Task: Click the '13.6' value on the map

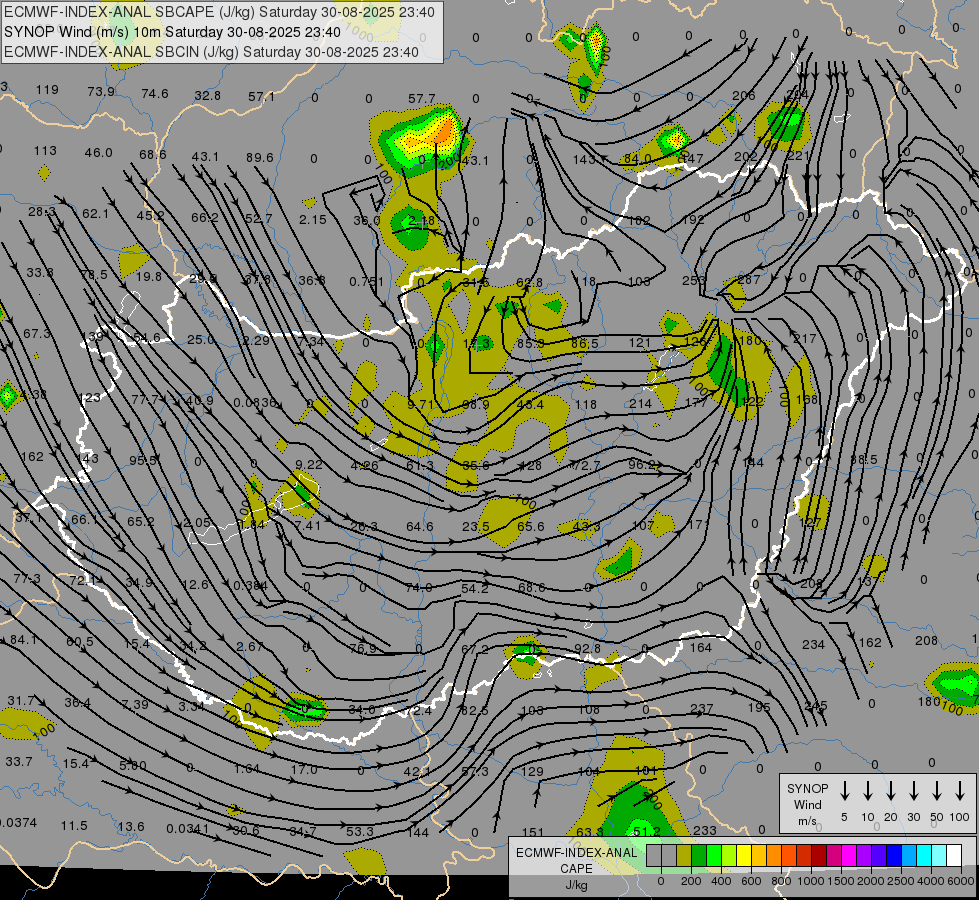Action: click(131, 826)
